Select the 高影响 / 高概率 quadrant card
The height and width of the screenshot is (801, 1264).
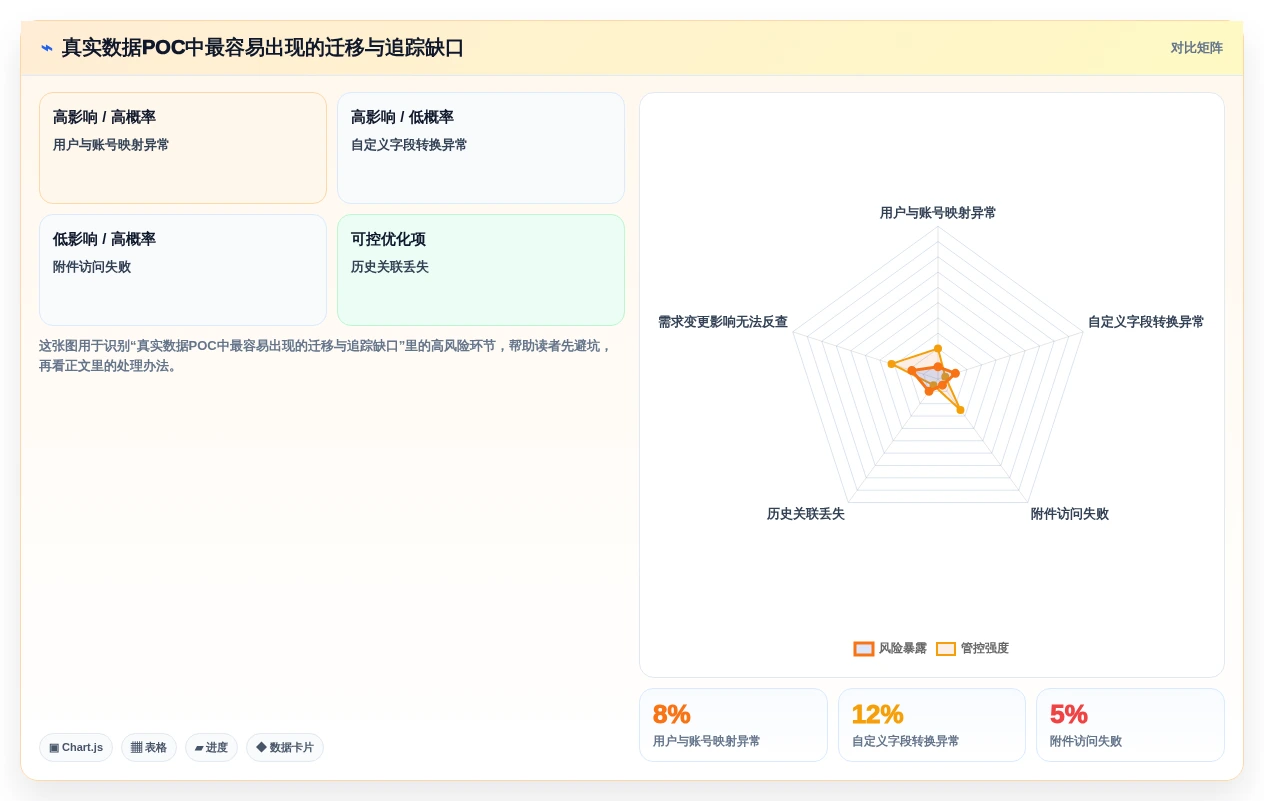tap(183, 148)
